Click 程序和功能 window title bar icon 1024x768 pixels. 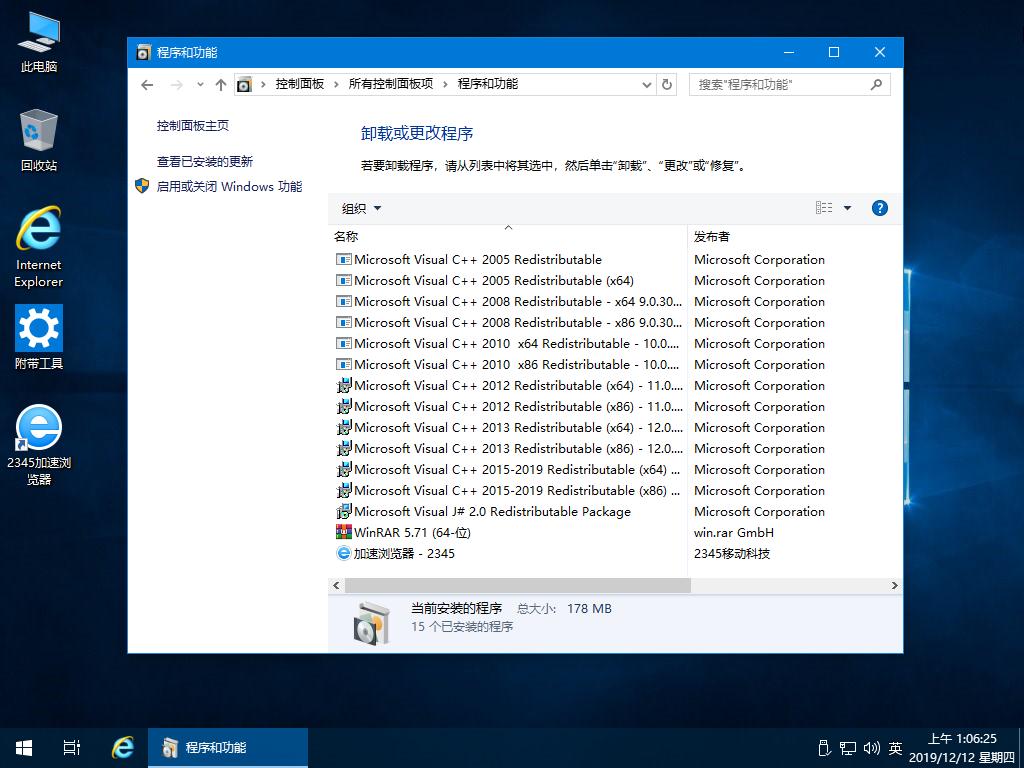click(143, 52)
